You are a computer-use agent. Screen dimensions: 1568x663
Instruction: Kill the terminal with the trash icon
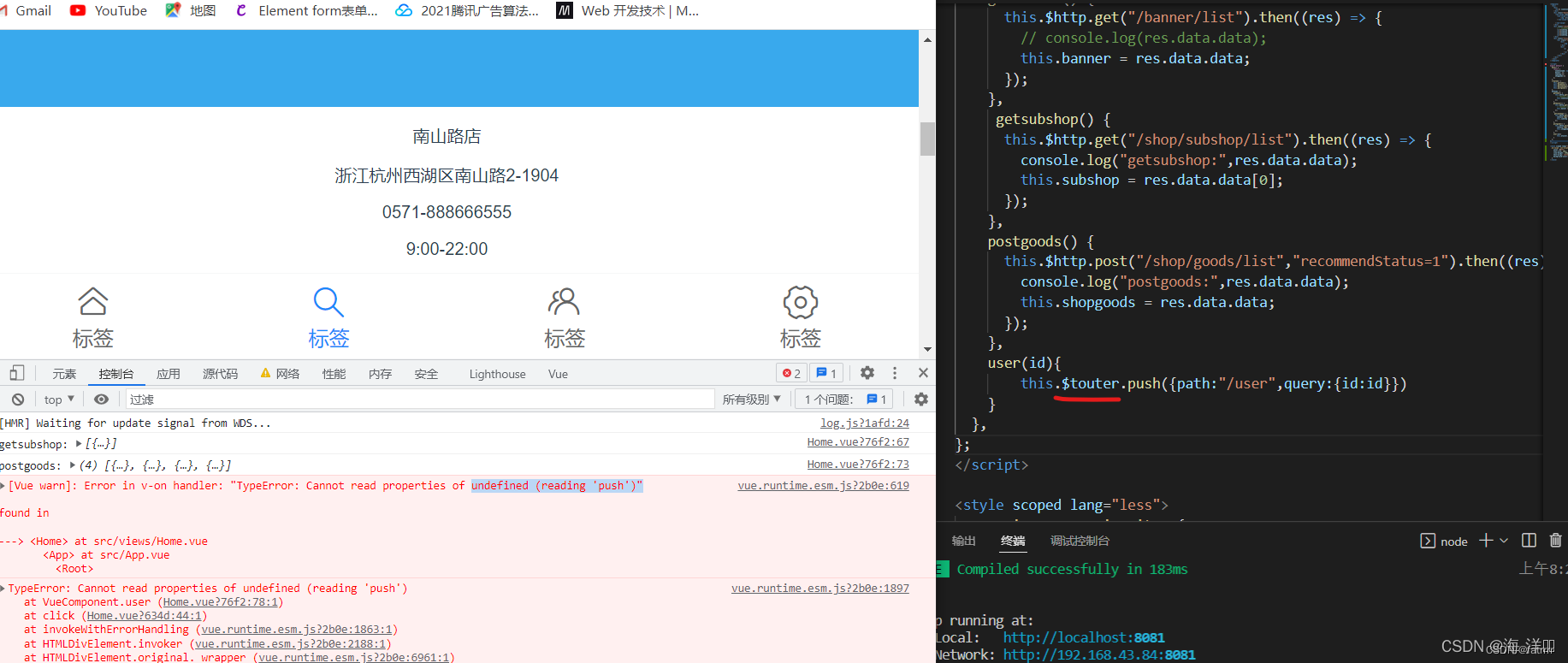[1556, 541]
